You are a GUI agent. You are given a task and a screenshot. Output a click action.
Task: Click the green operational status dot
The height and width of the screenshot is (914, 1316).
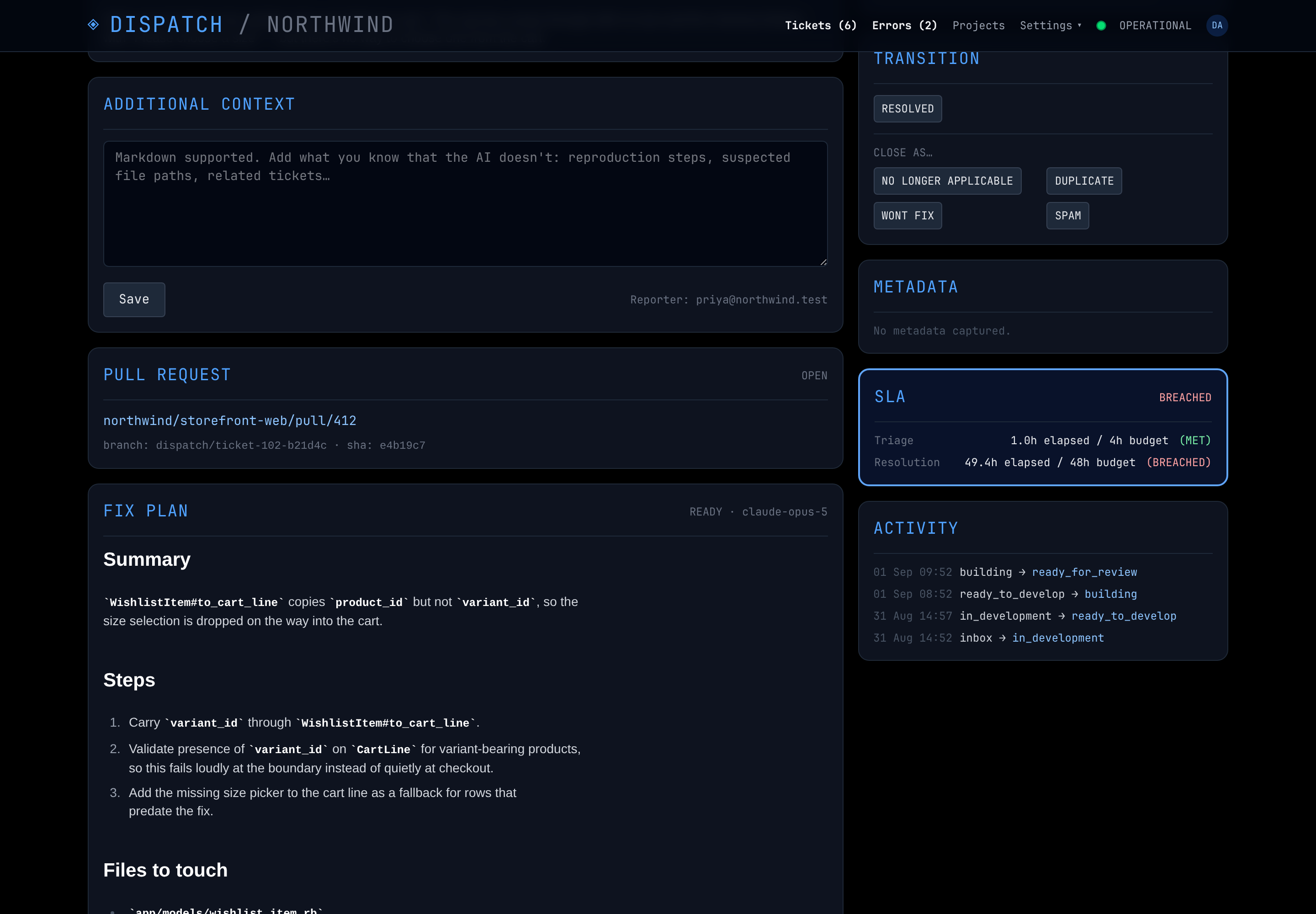click(1101, 26)
